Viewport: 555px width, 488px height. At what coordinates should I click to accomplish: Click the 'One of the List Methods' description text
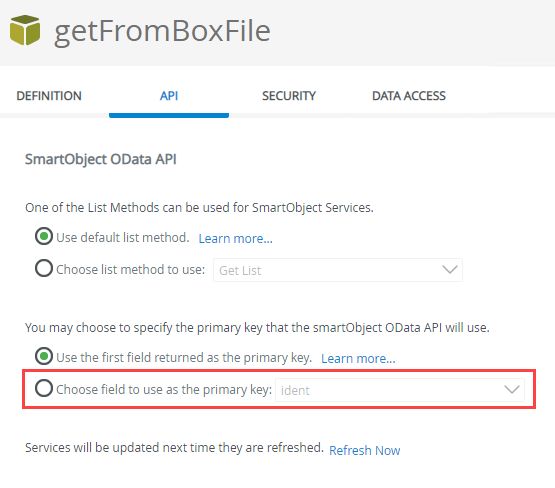click(199, 208)
